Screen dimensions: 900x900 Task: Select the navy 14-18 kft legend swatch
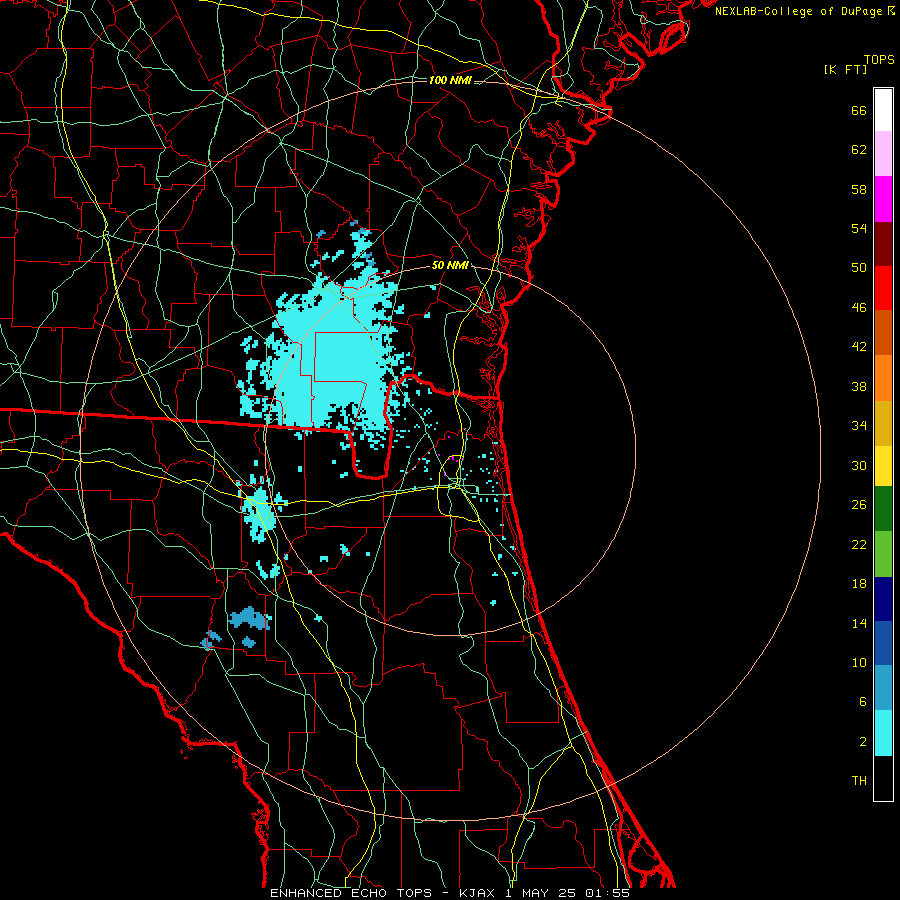(883, 599)
